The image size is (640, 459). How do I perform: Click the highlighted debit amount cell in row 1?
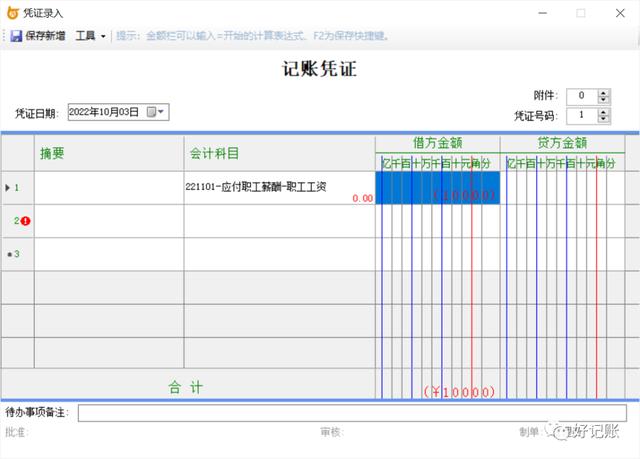(x=438, y=188)
